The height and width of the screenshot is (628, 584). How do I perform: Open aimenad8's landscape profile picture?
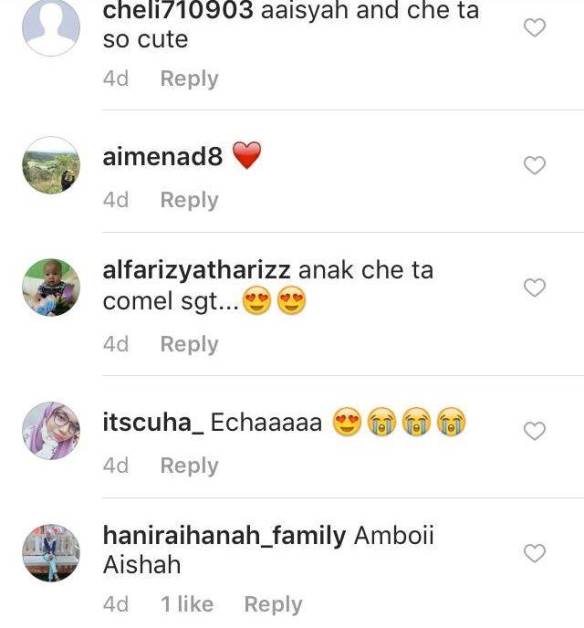(x=51, y=165)
